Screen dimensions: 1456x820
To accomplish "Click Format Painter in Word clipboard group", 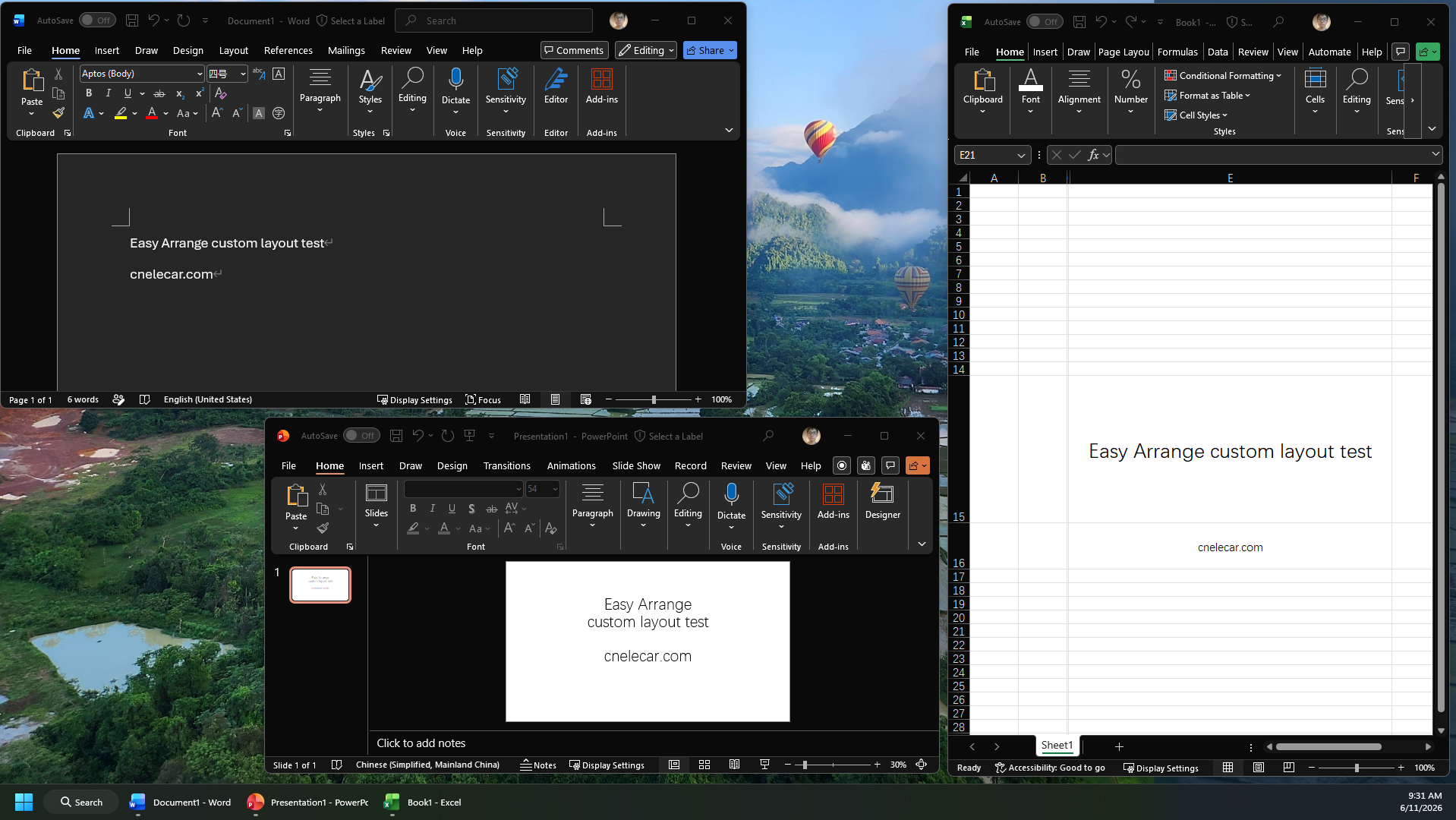I will tap(58, 113).
